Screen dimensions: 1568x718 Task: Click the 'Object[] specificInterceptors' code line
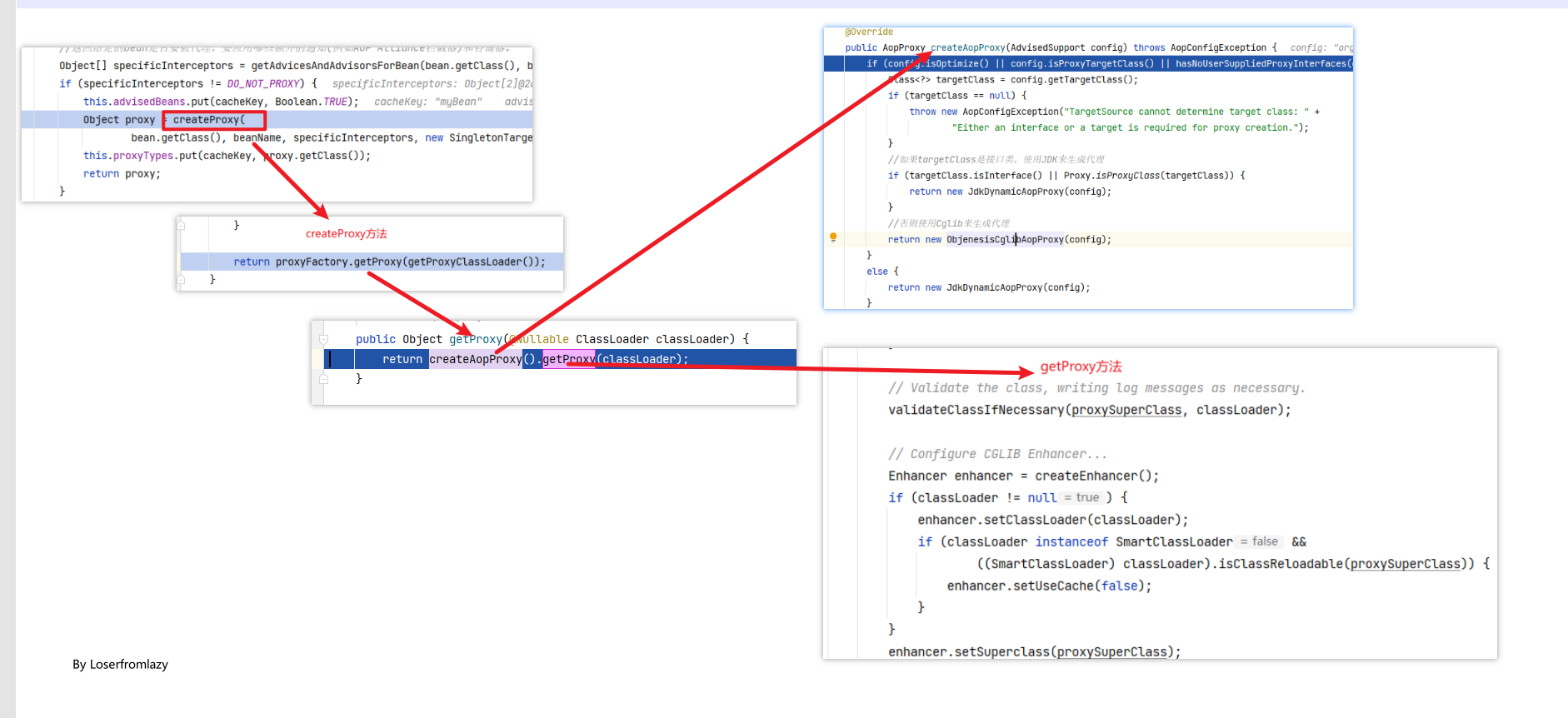[x=296, y=66]
